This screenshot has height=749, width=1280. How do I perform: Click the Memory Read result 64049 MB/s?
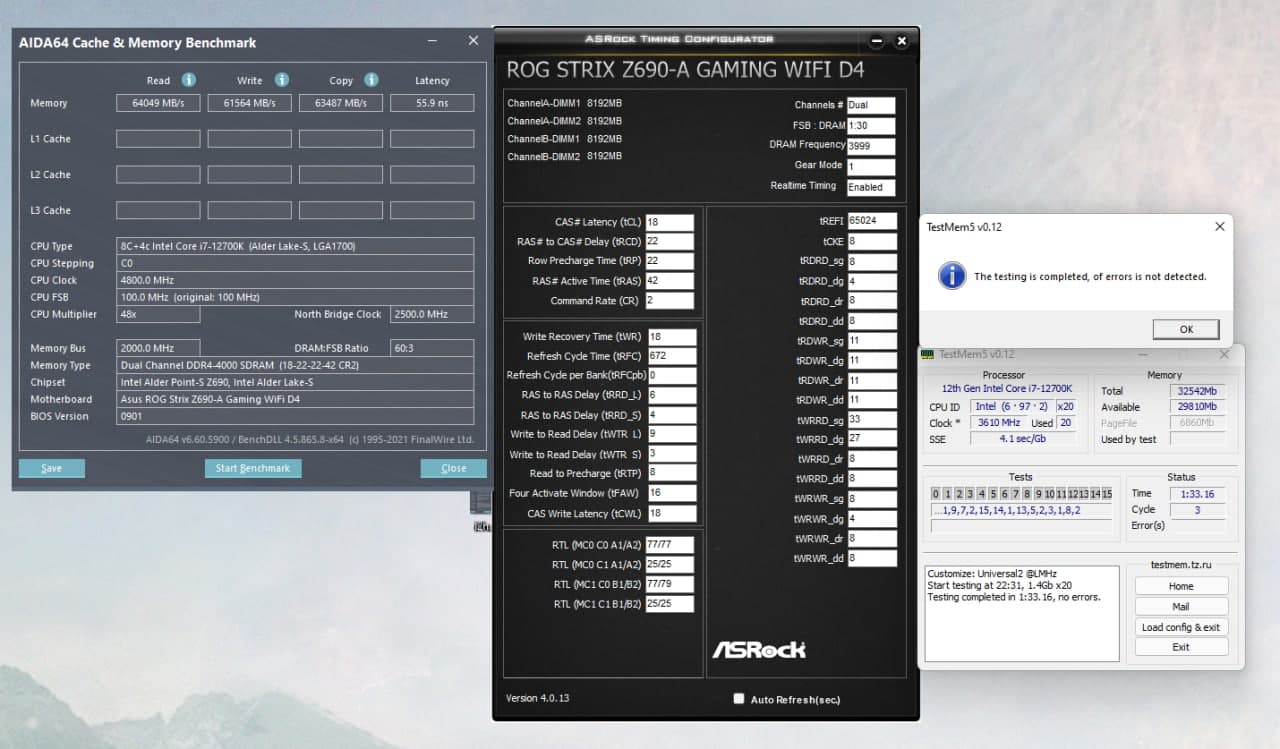pos(158,103)
